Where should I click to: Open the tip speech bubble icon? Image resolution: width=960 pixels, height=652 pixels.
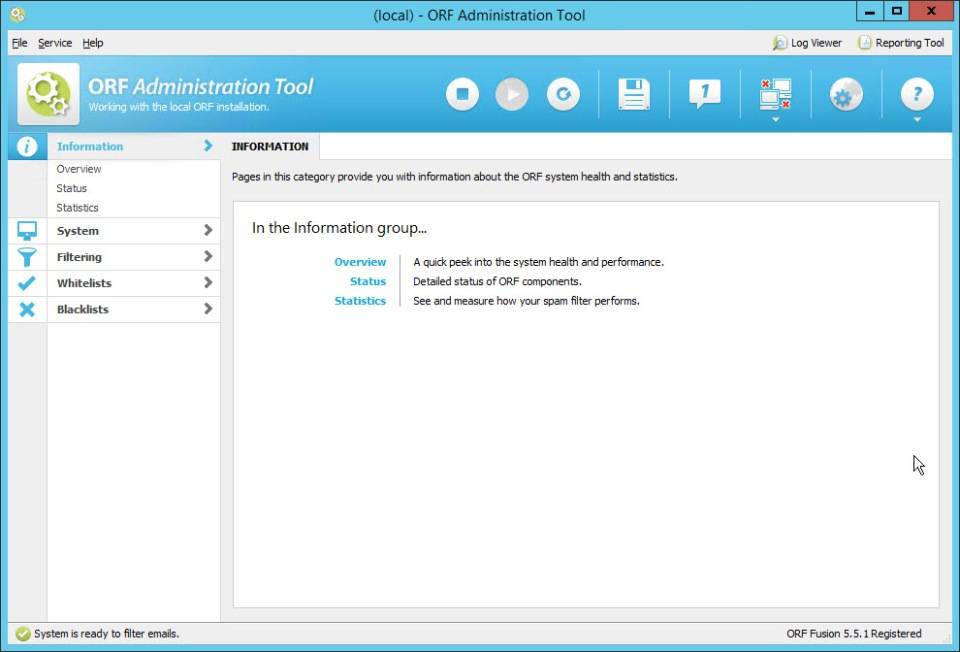pyautogui.click(x=705, y=94)
